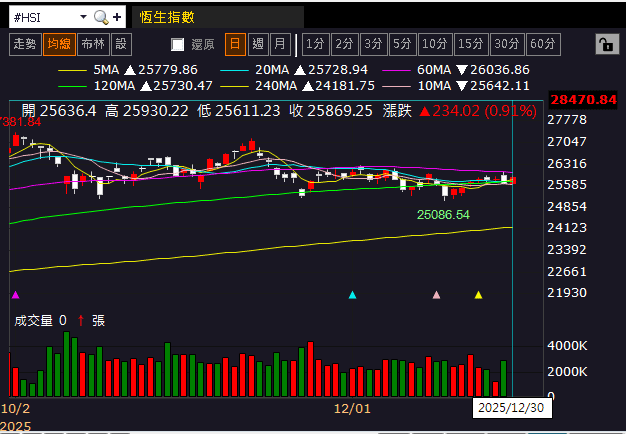This screenshot has width=626, height=434.
Task: Switch to the 走勢 trend view
Action: pos(25,44)
